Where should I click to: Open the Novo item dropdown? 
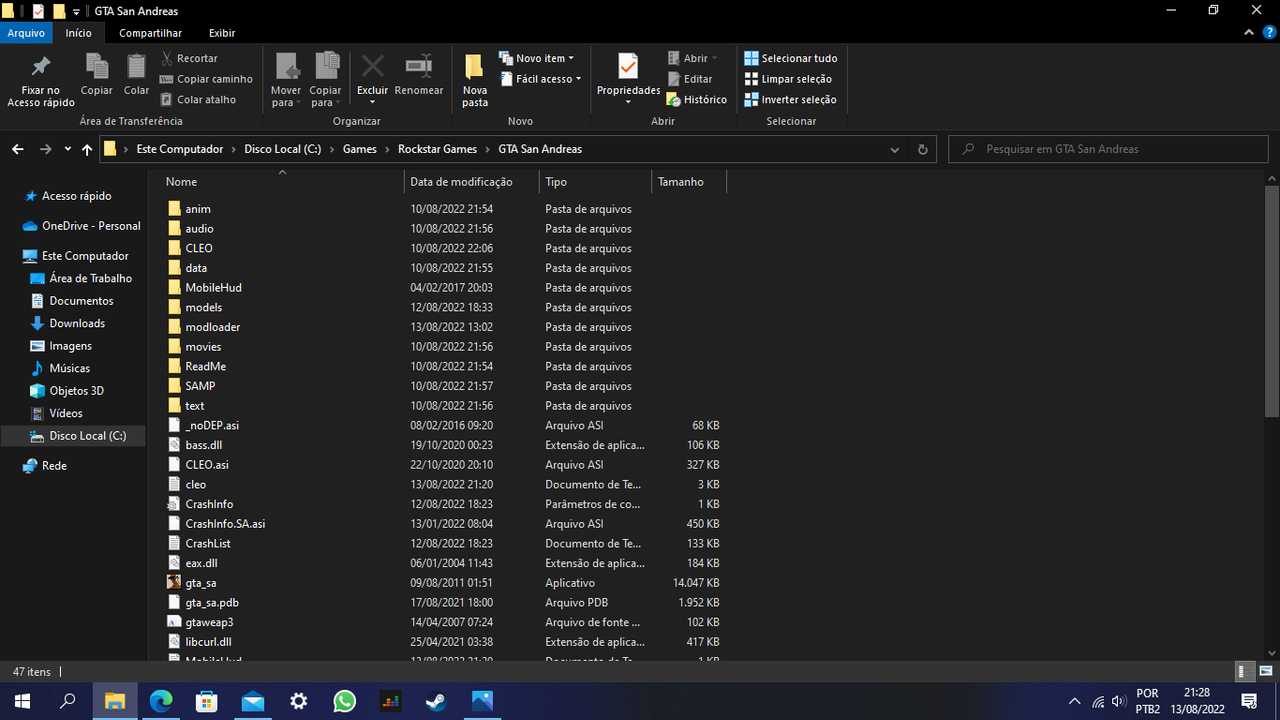[x=537, y=58]
